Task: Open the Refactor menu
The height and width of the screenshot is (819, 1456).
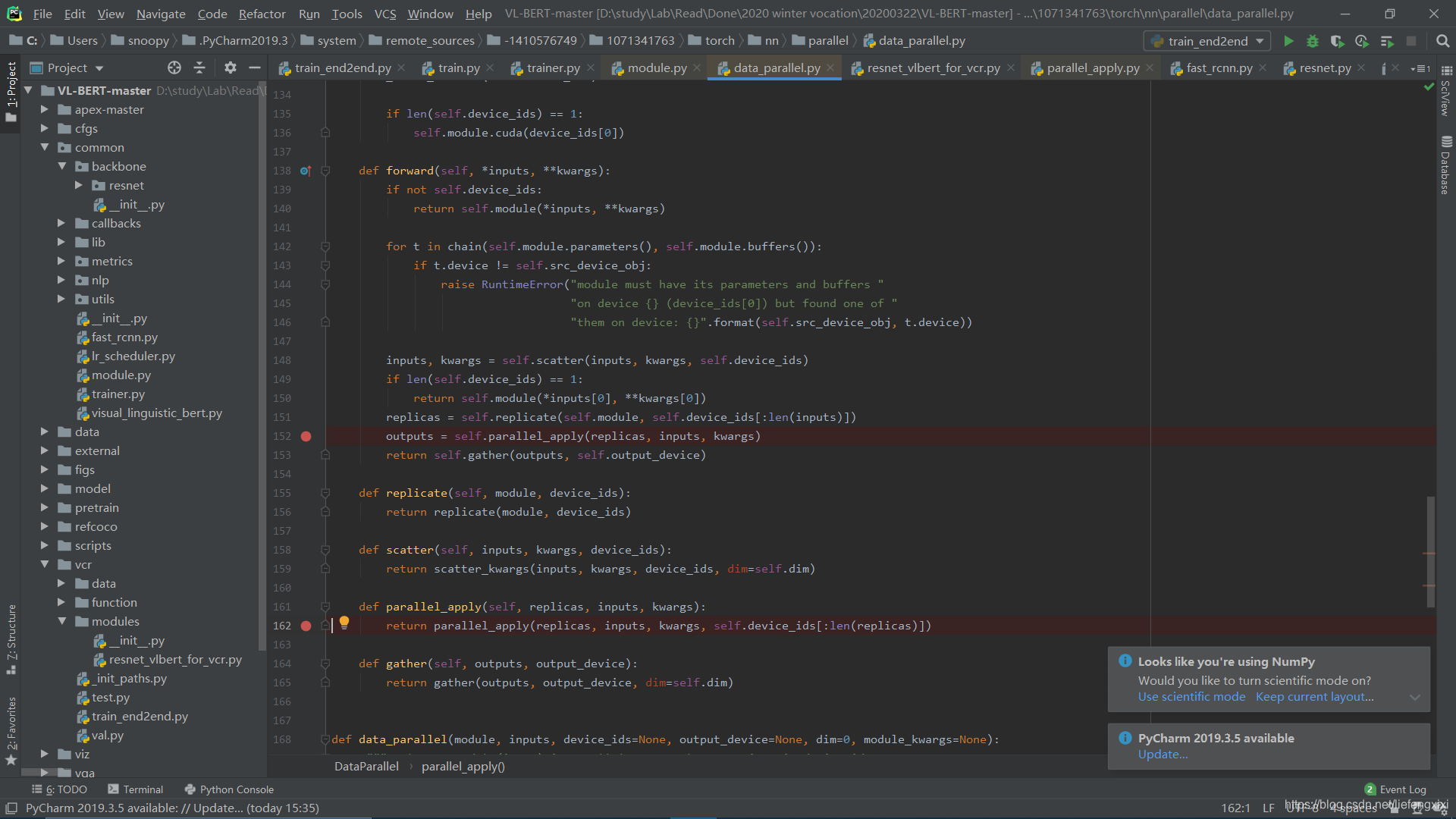Action: point(262,14)
